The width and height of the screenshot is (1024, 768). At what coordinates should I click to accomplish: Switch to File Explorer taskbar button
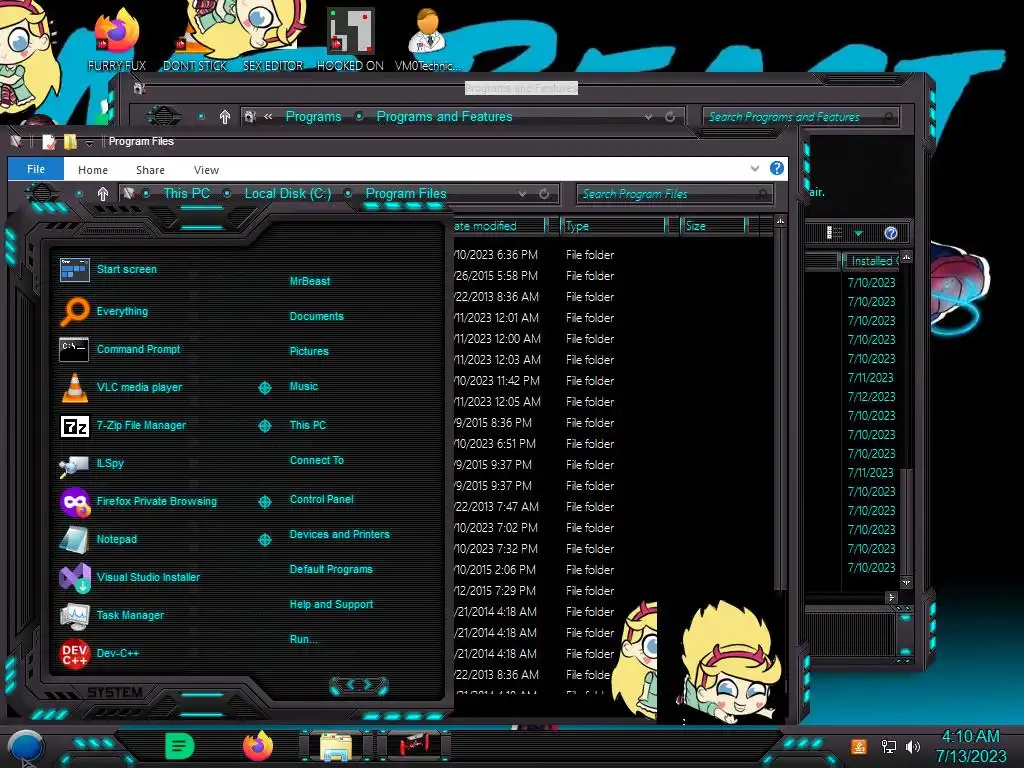click(336, 746)
